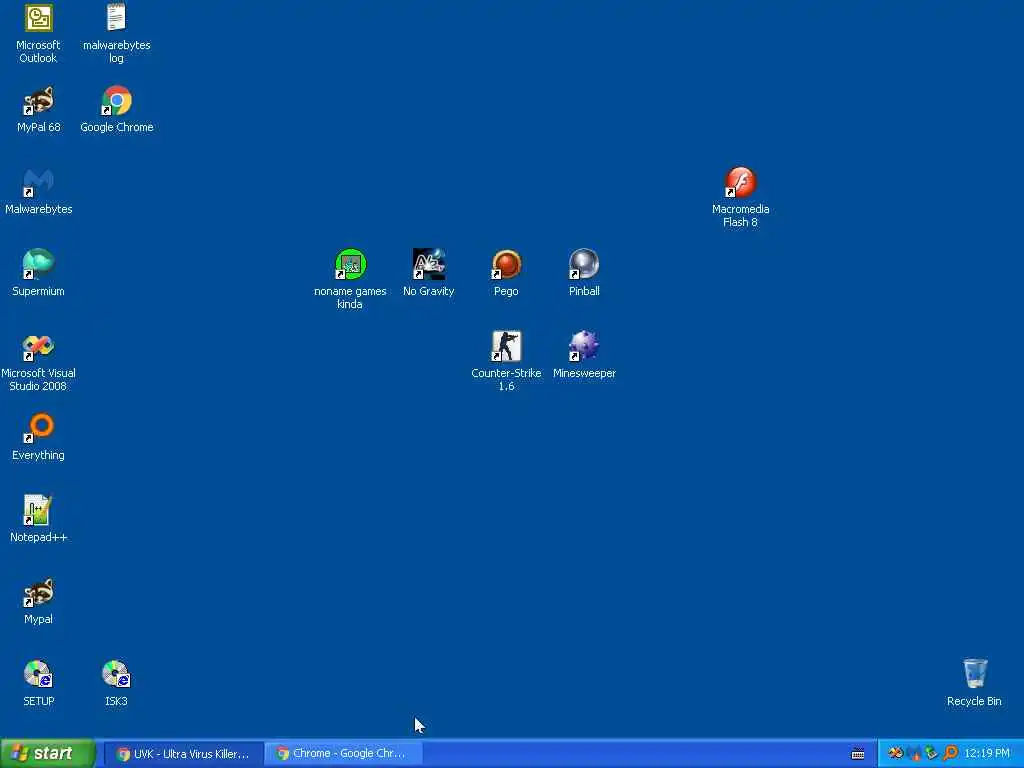
Task: Select the Minesweeper desktop shortcut
Action: [x=584, y=356]
